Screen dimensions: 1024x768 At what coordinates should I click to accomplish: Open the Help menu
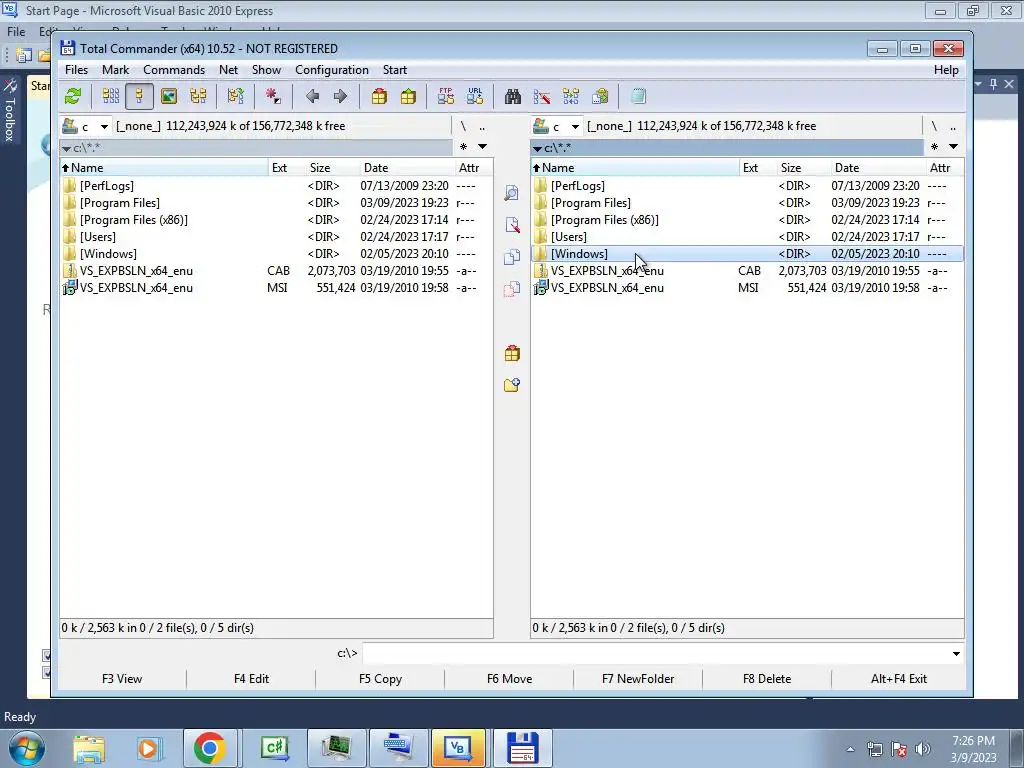coord(946,70)
